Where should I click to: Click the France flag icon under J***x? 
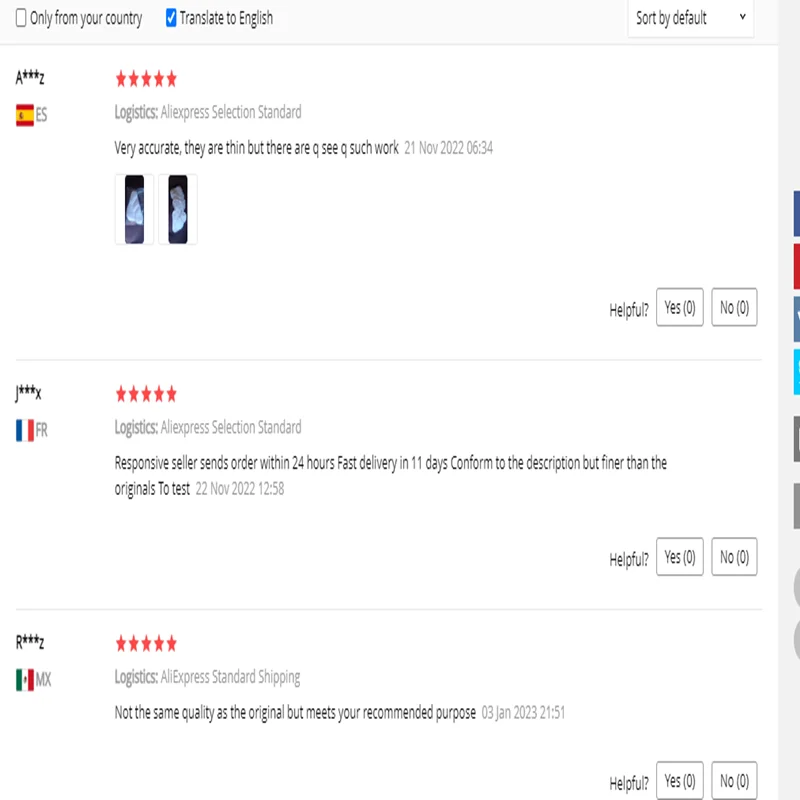(25, 431)
